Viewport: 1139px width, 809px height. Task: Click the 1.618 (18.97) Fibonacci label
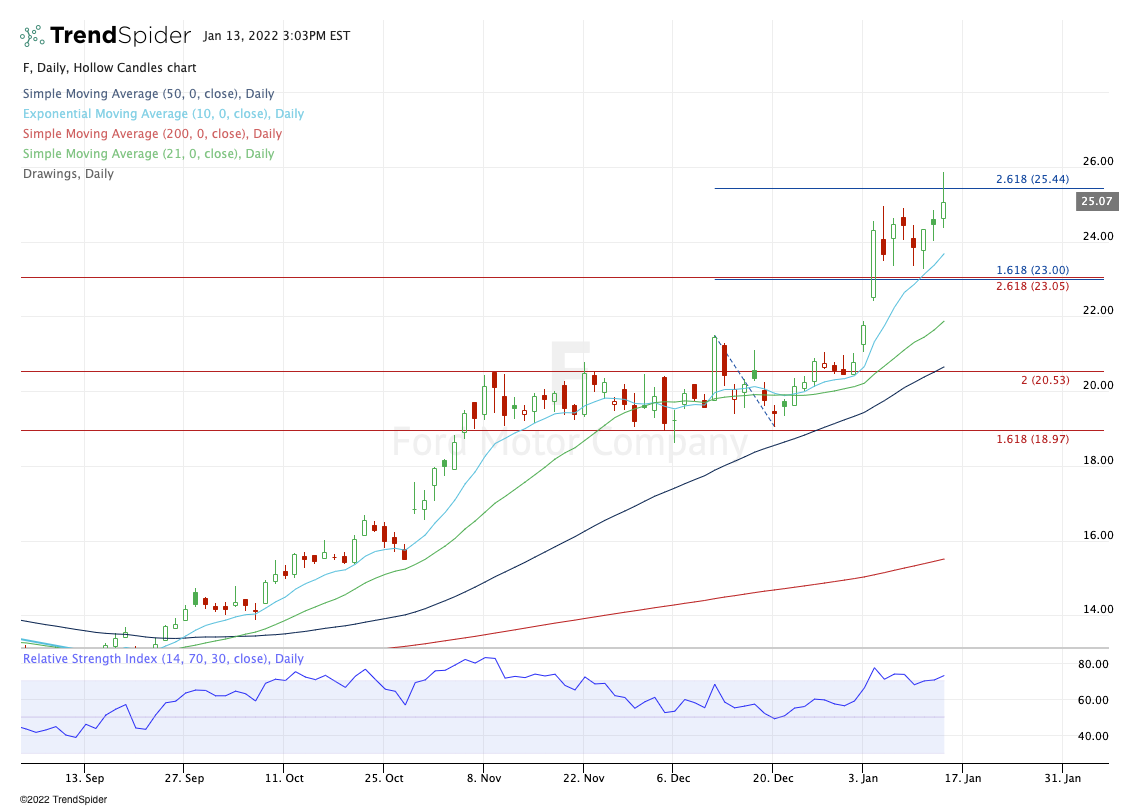(1032, 439)
